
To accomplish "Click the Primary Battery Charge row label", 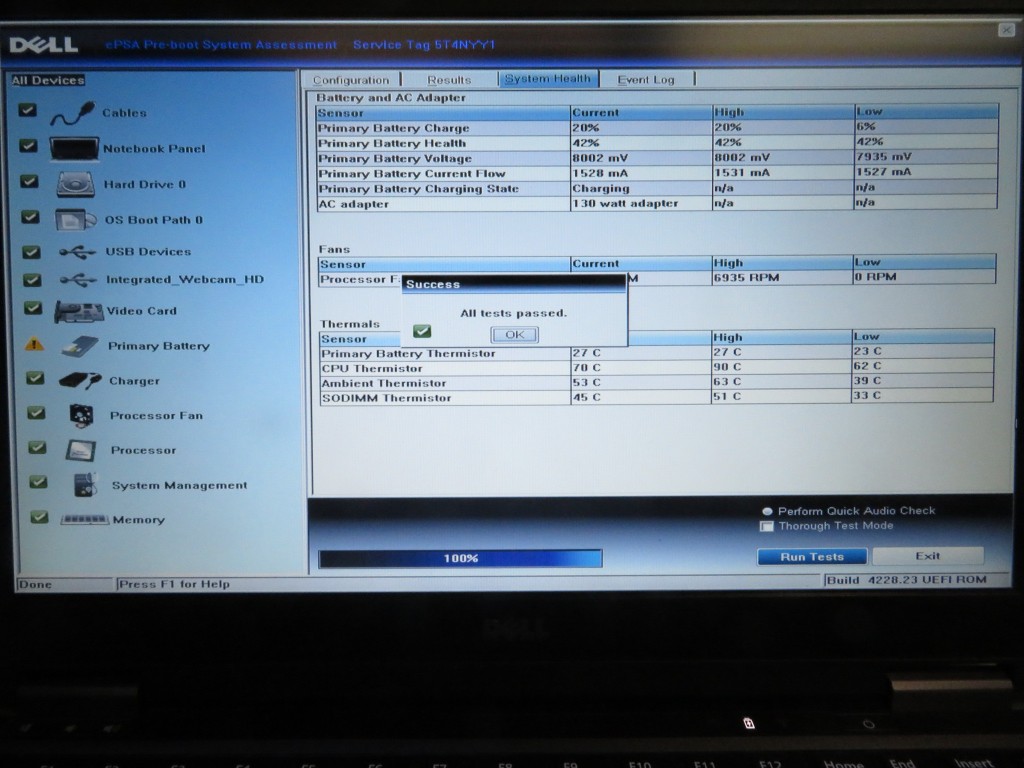I will click(x=393, y=128).
